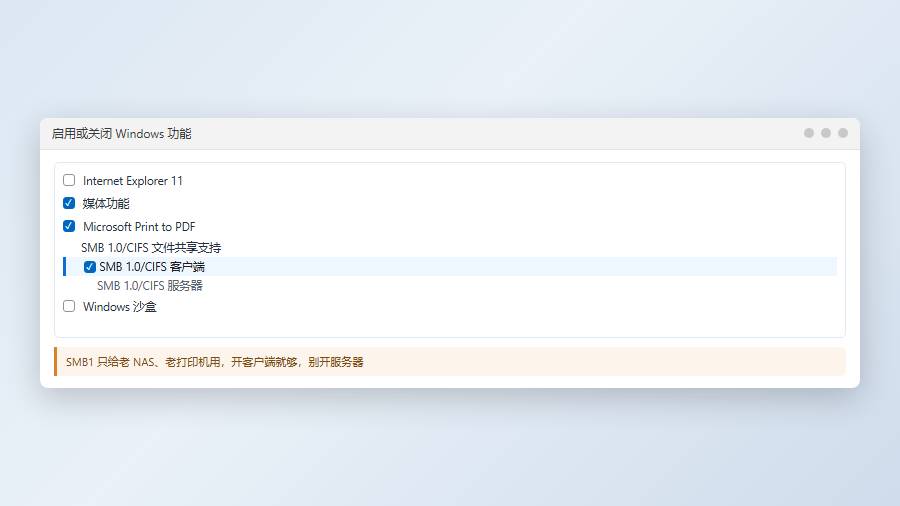Viewport: 900px width, 506px height.
Task: Click the 媒体功能 label text
Action: click(x=106, y=204)
